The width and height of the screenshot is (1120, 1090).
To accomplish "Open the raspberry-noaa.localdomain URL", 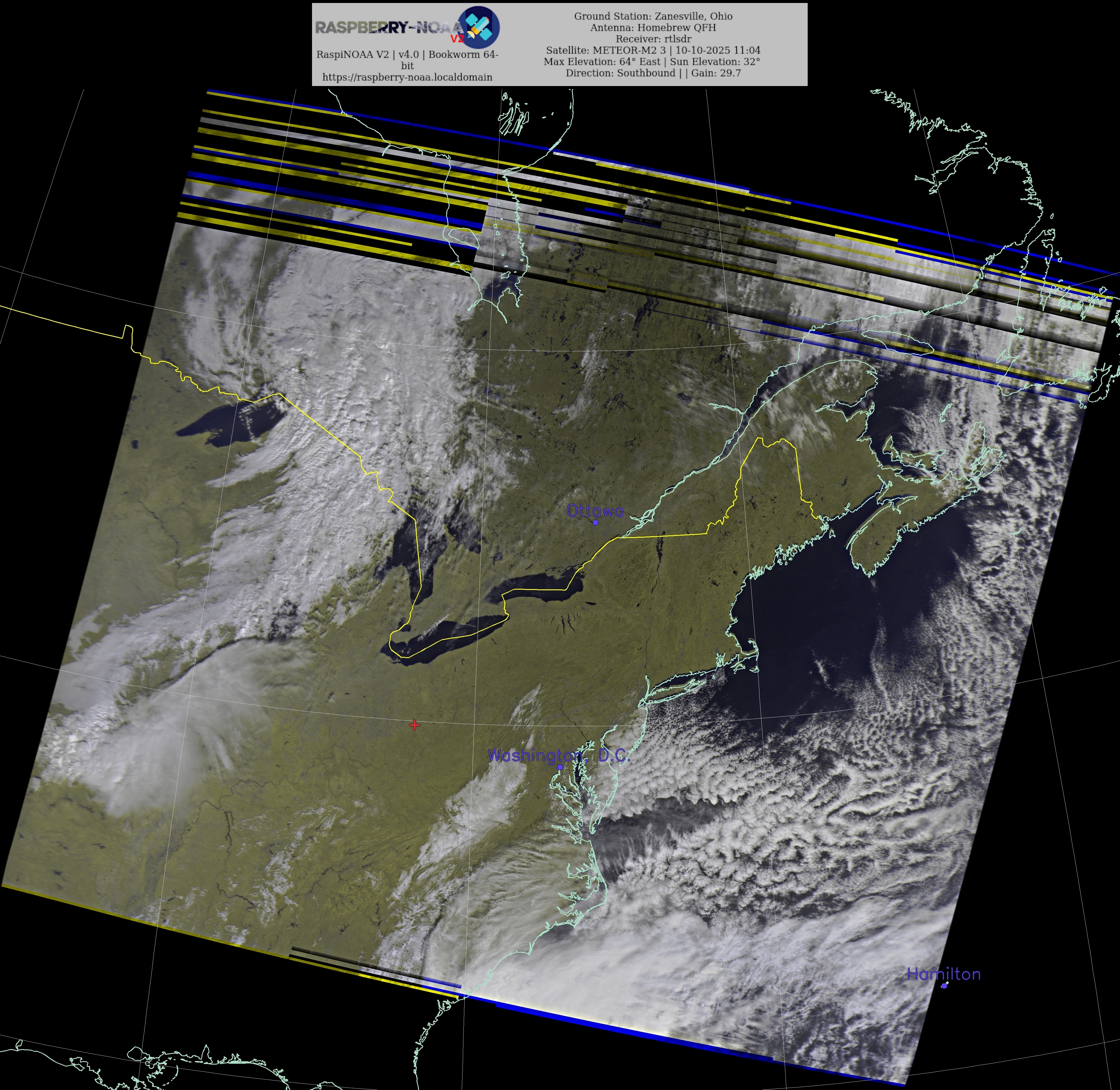I will 407,77.
